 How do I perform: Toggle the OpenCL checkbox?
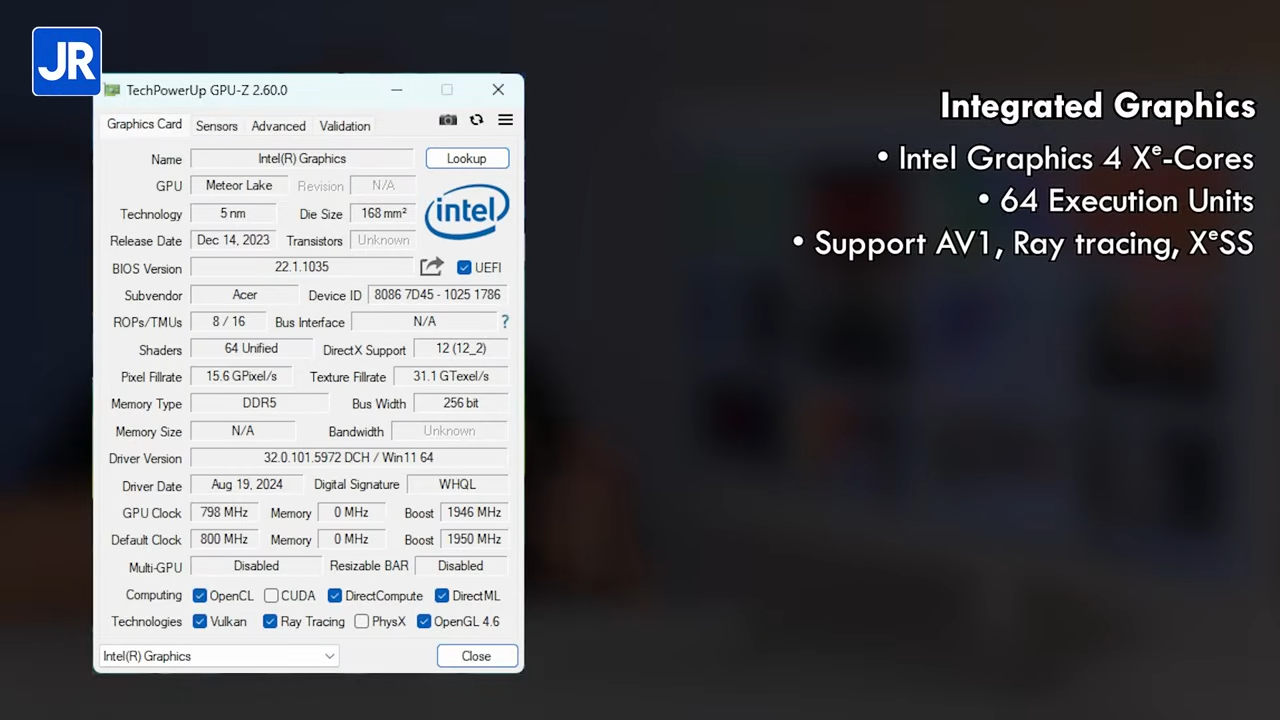tap(200, 596)
